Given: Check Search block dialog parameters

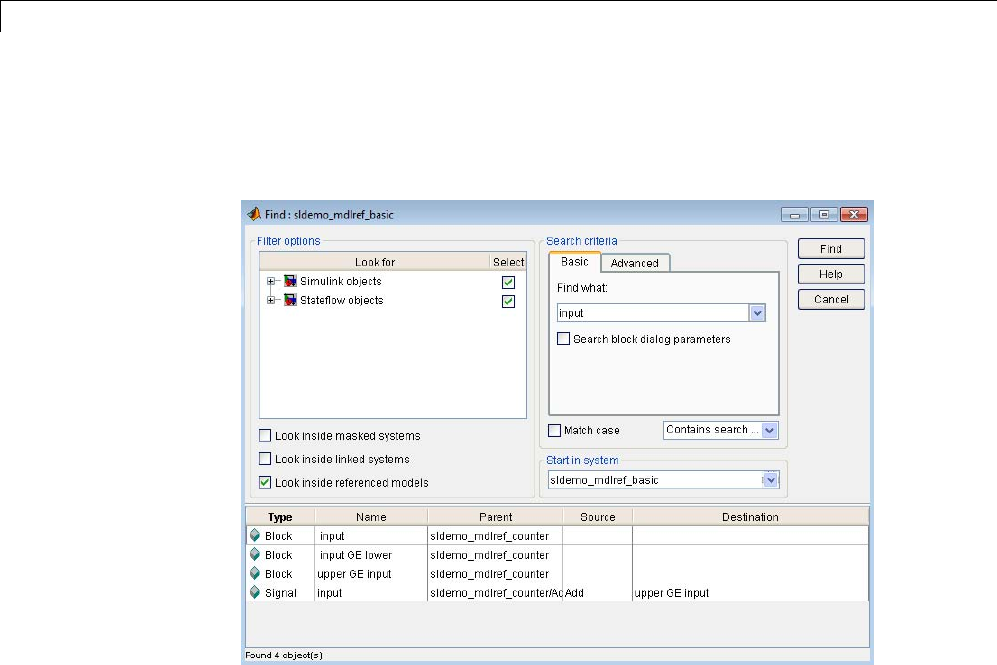Looking at the screenshot, I should click(x=563, y=339).
